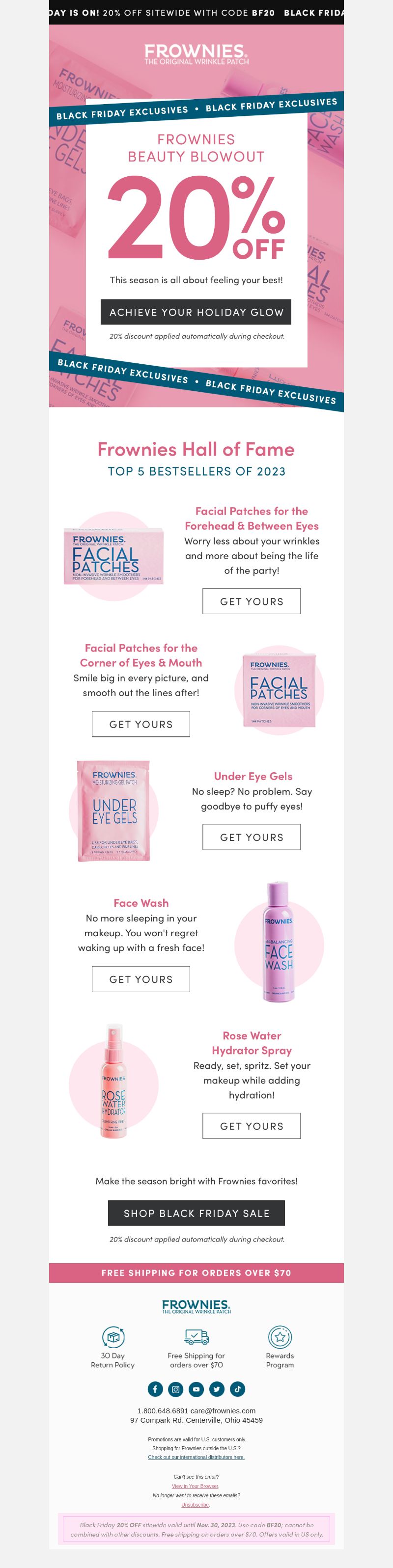The width and height of the screenshot is (393, 1568).
Task: Open the Twitter social icon
Action: coord(217,1389)
